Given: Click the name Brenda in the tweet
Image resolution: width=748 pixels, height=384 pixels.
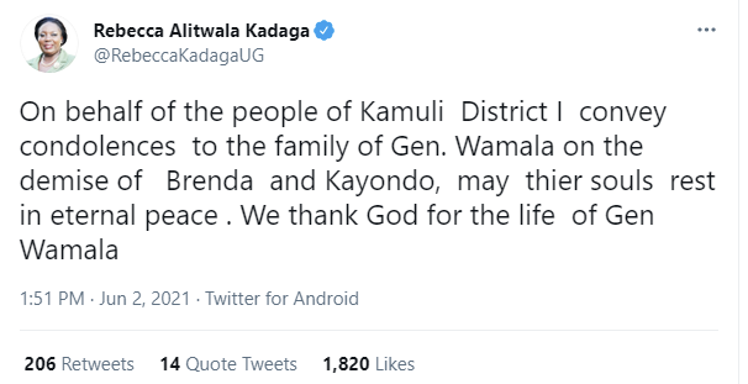Looking at the screenshot, I should [x=209, y=181].
